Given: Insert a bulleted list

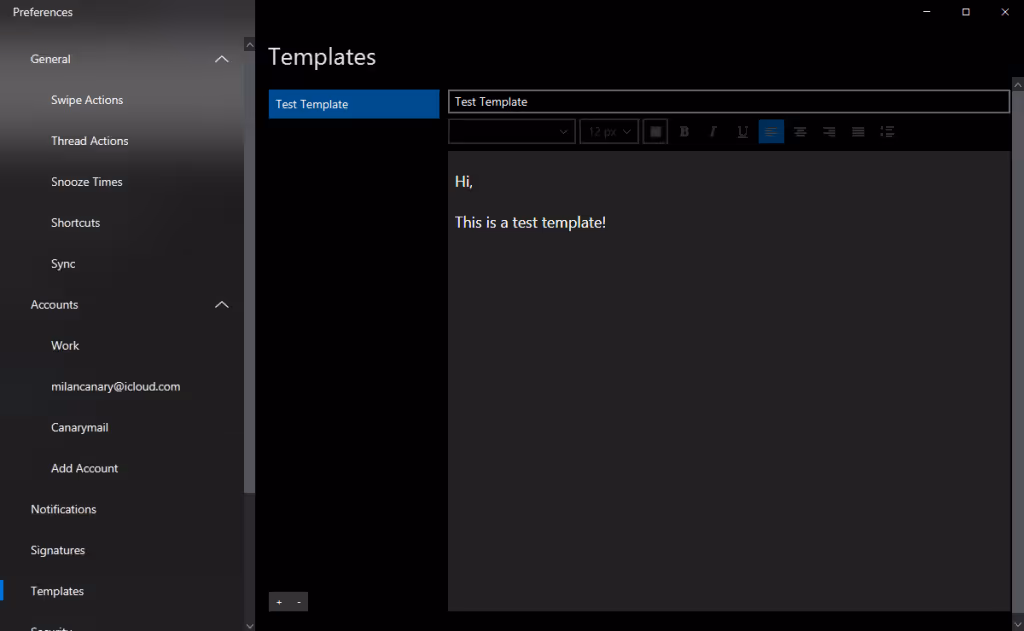Looking at the screenshot, I should click(x=887, y=131).
